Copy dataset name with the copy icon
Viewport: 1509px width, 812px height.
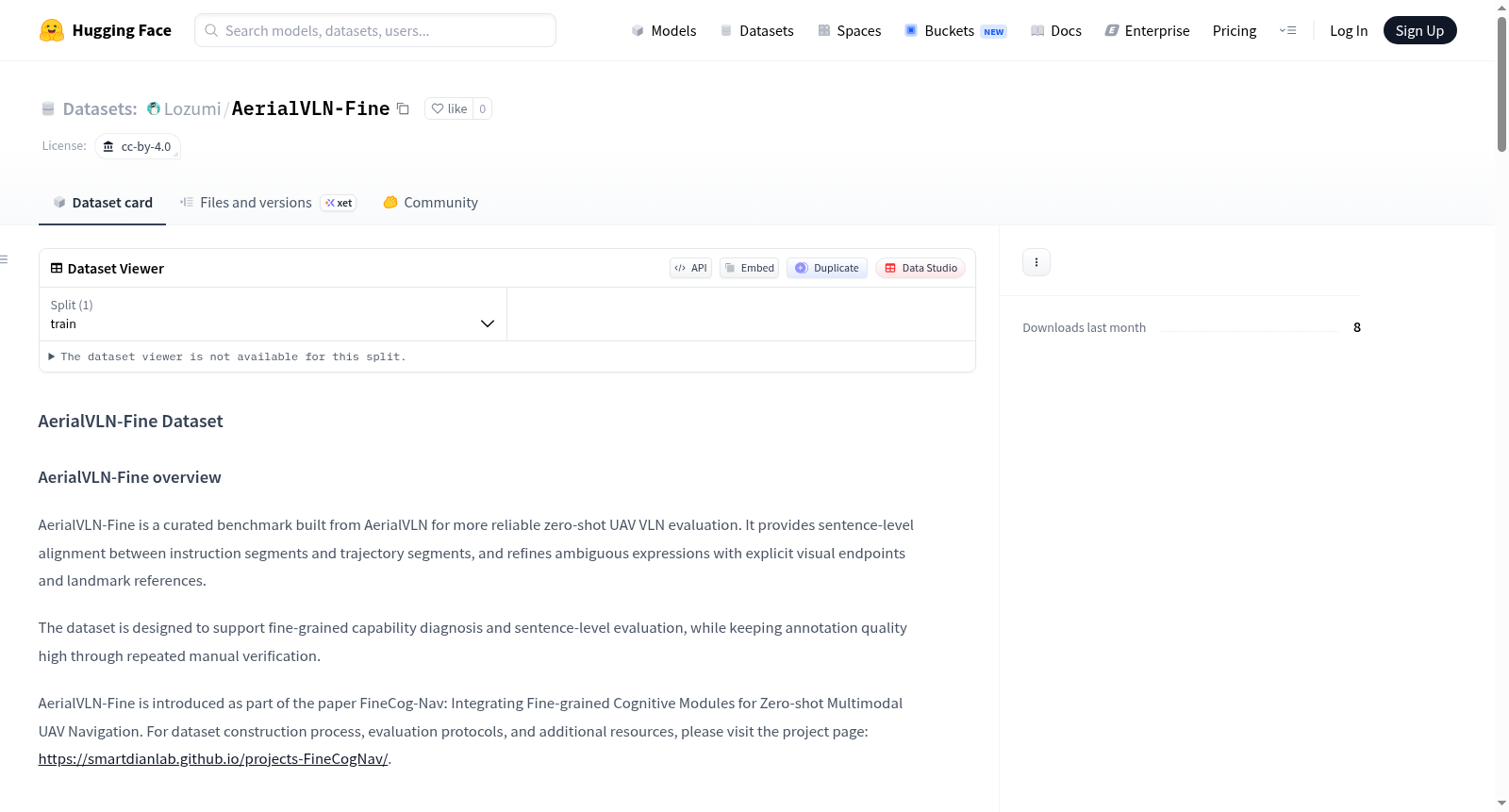(x=403, y=108)
